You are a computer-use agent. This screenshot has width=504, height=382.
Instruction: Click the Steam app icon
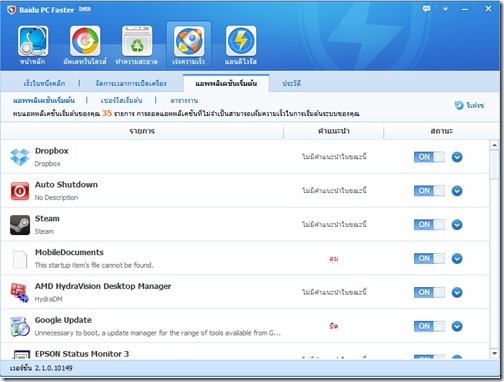pos(20,225)
